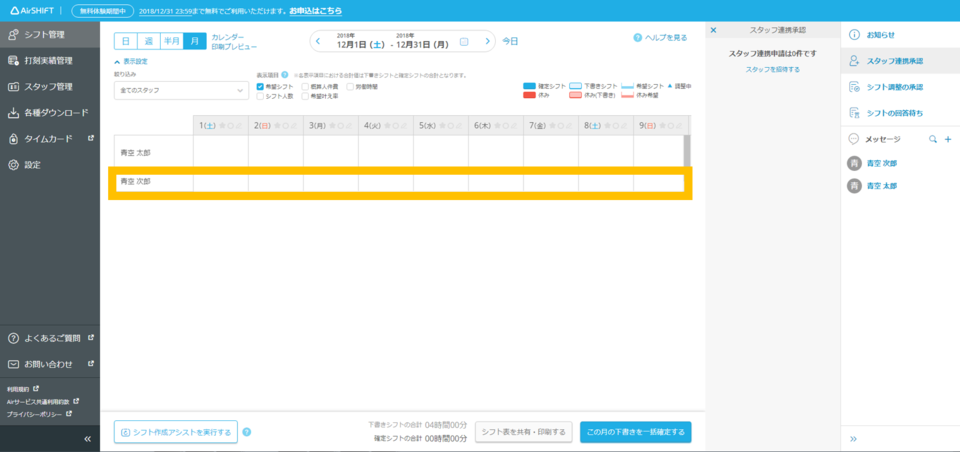
Task: Collapse the left sidebar with double chevron
Action: tap(87, 438)
